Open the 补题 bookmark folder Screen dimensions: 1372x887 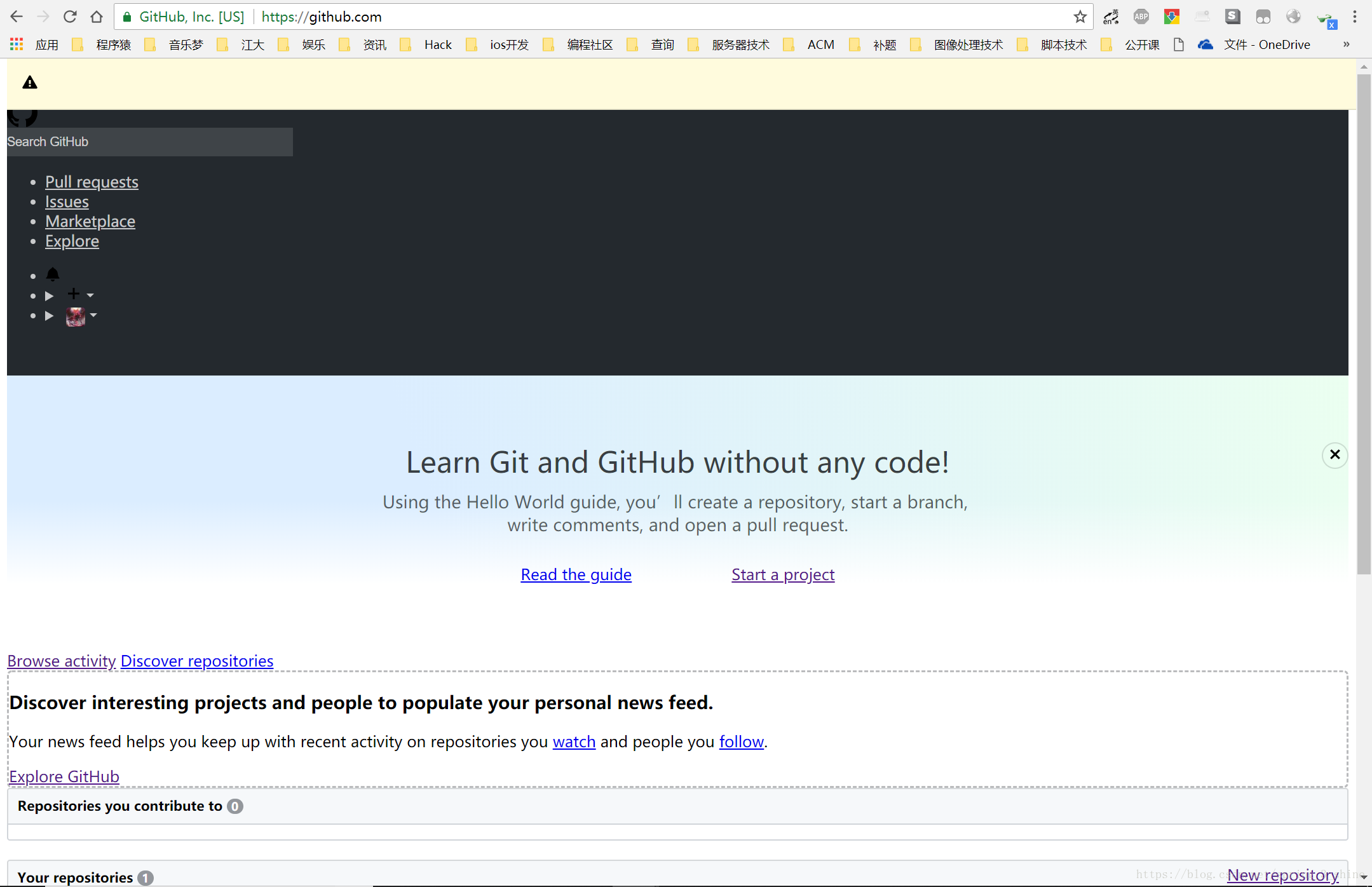(873, 44)
